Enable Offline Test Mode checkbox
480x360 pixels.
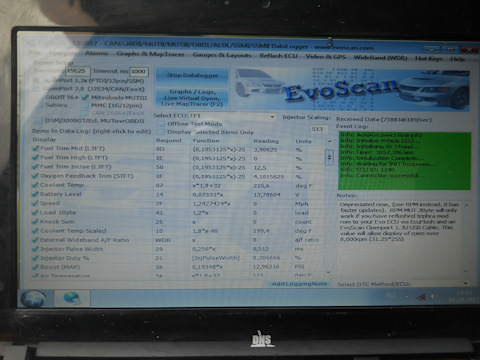click(161, 124)
